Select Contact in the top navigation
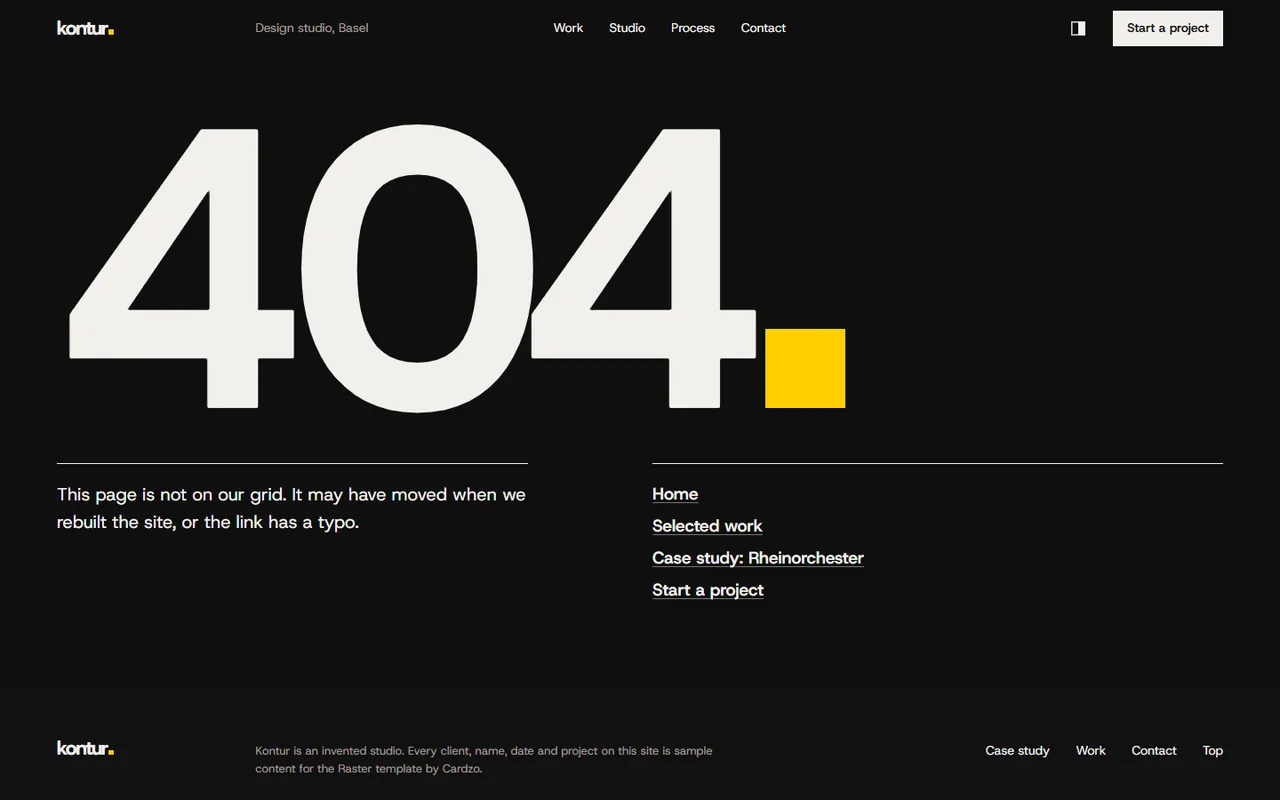Screen dimensions: 1280x800 click(763, 28)
